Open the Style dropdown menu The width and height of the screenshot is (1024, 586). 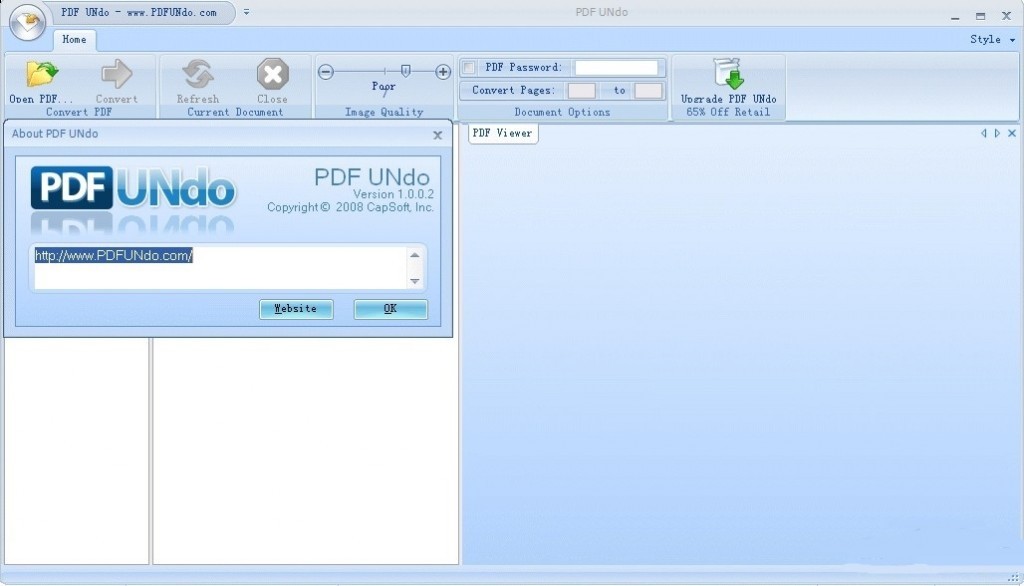click(992, 39)
